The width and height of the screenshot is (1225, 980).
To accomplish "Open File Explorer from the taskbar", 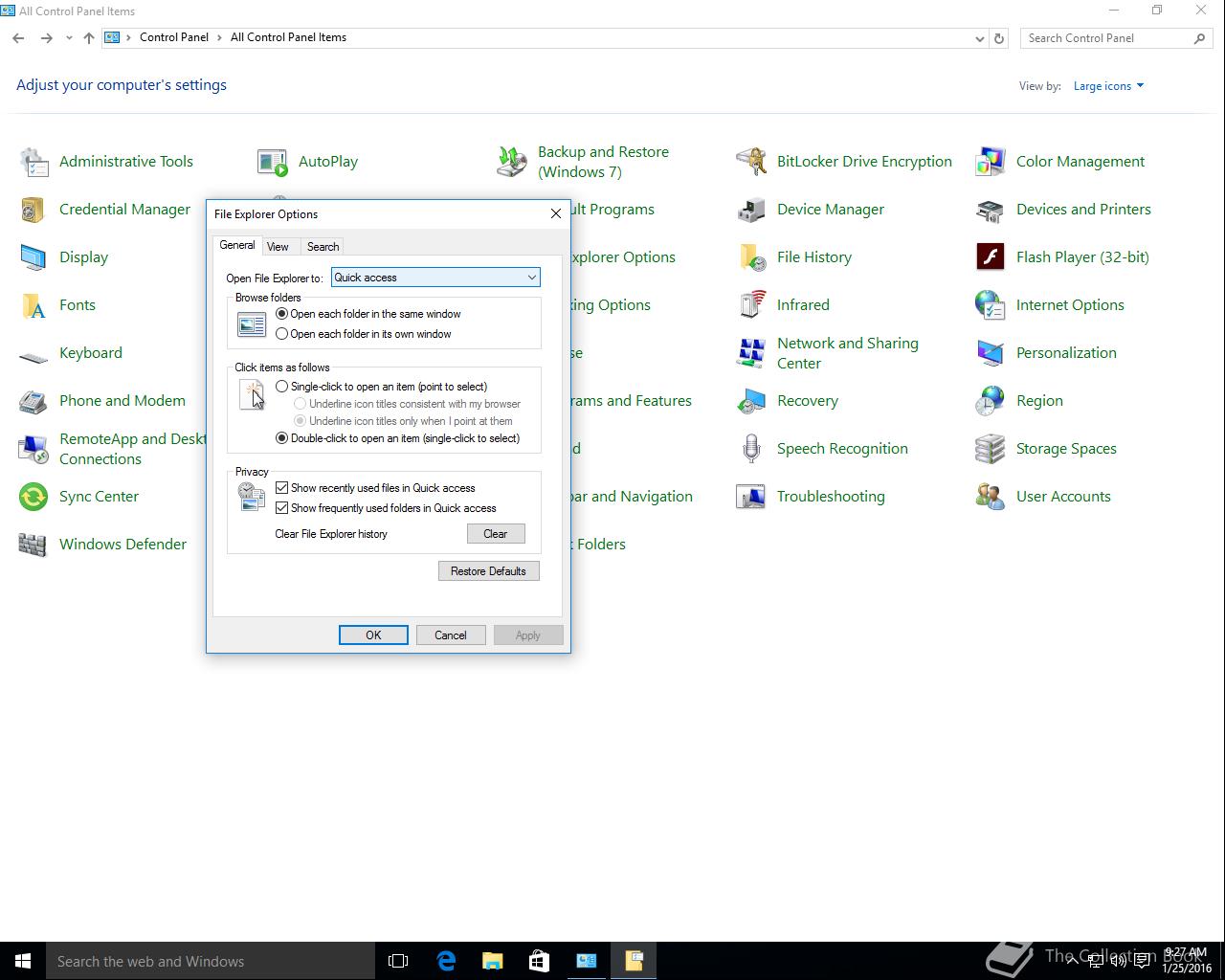I will 493,961.
